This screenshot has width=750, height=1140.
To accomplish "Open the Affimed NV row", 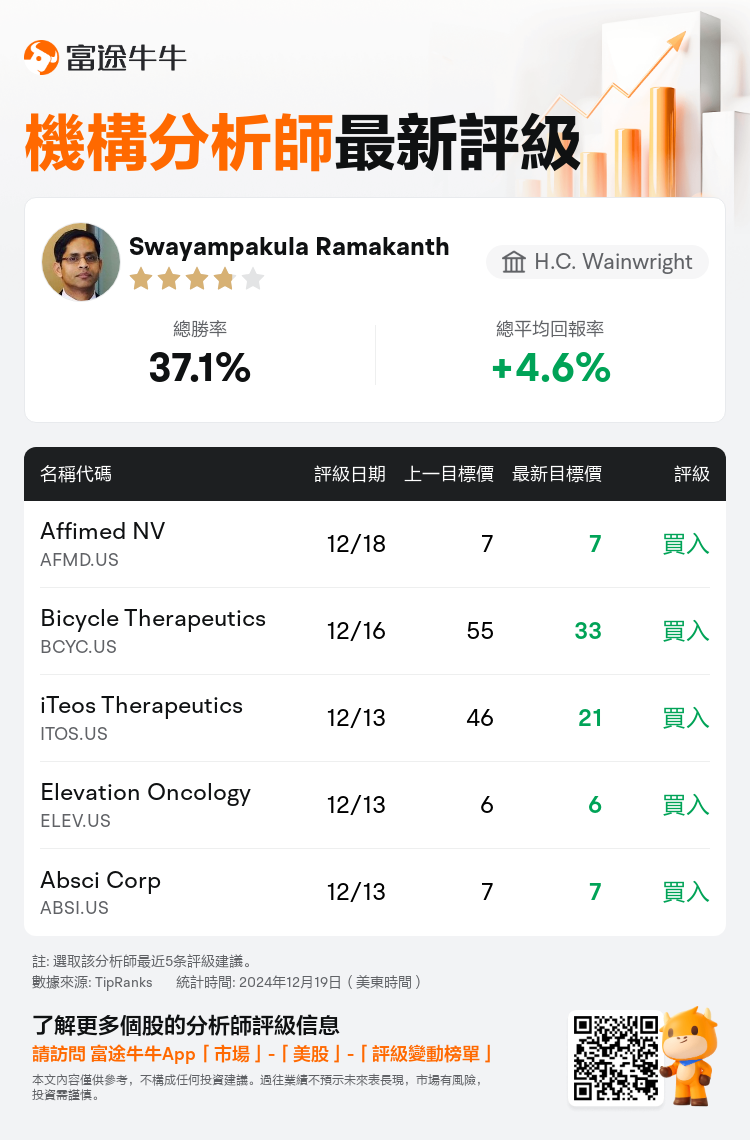I will 375,544.
